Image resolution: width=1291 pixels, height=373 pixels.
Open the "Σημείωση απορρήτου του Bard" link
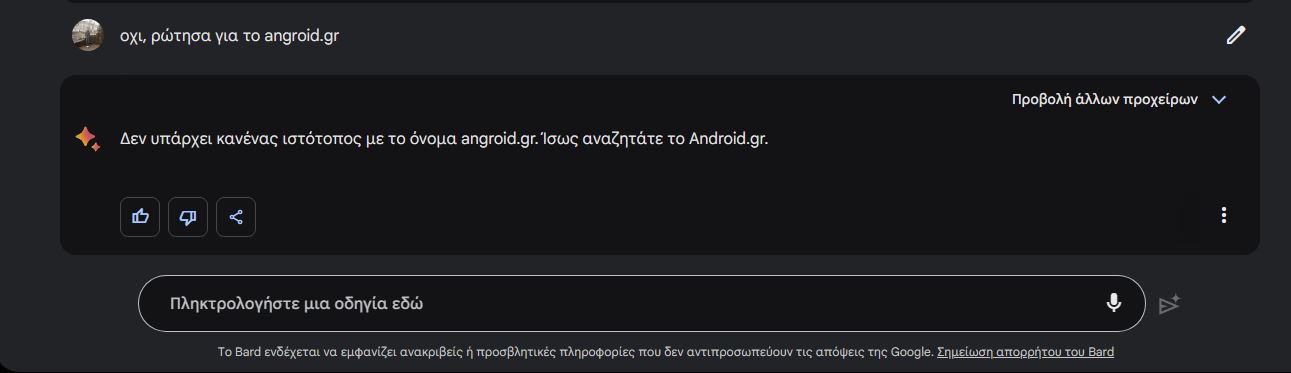[1025, 352]
